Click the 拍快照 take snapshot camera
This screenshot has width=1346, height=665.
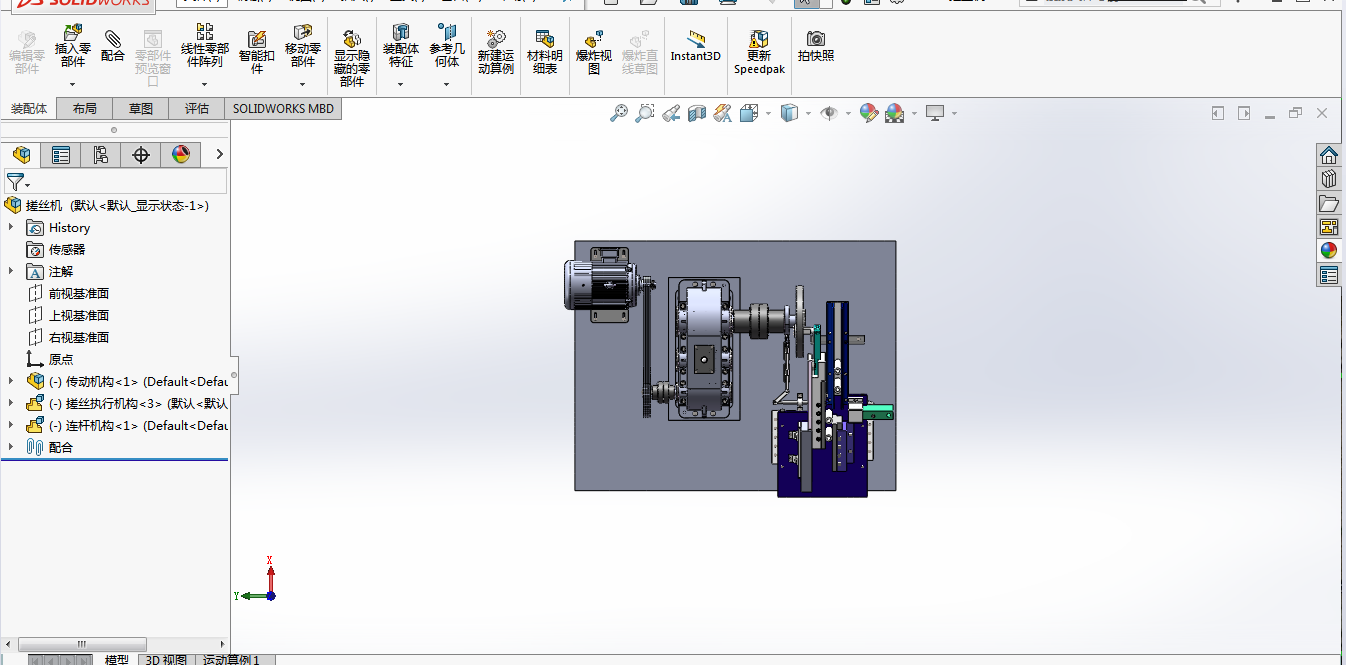816,46
